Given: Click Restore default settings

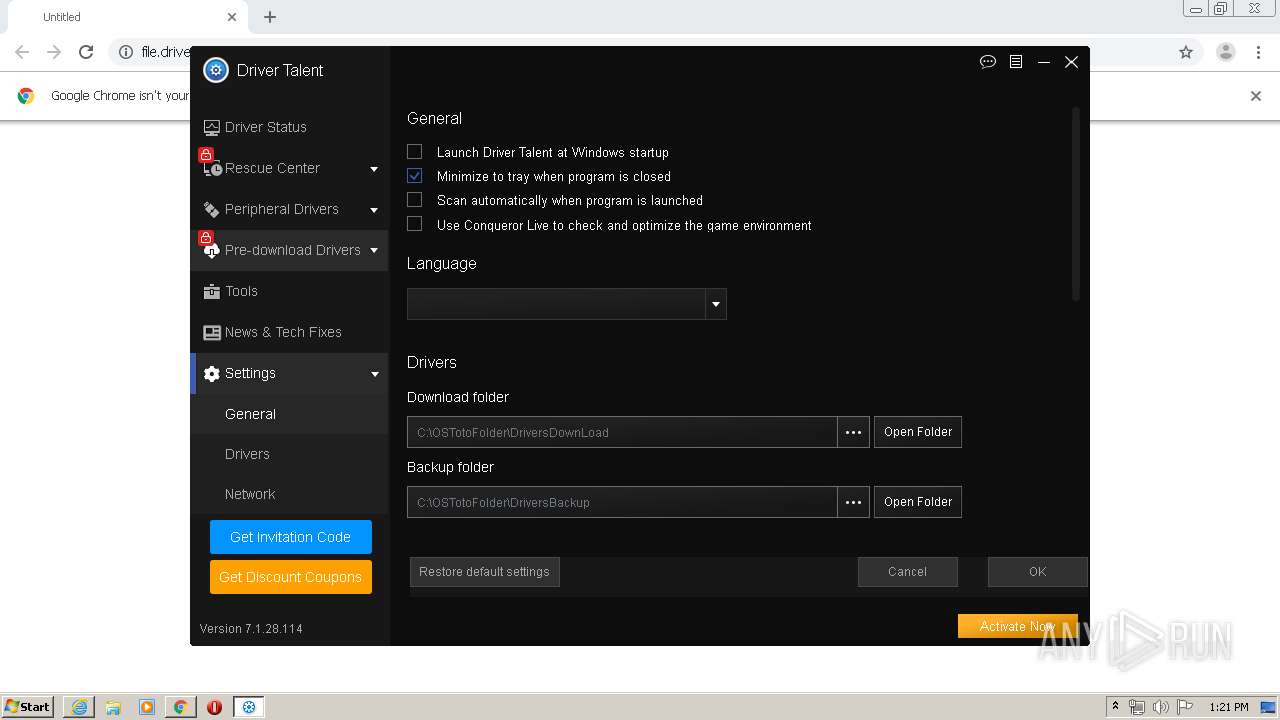Looking at the screenshot, I should click(x=485, y=572).
